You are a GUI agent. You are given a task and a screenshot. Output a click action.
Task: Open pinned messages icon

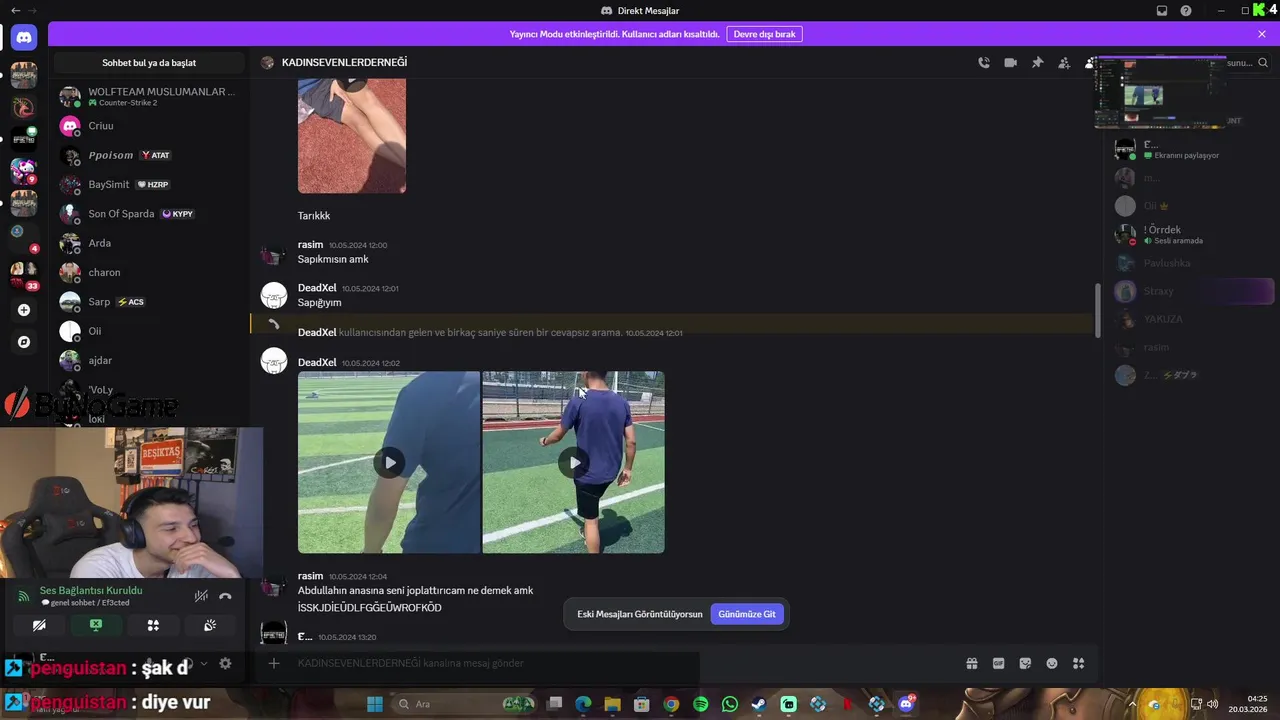1038,63
